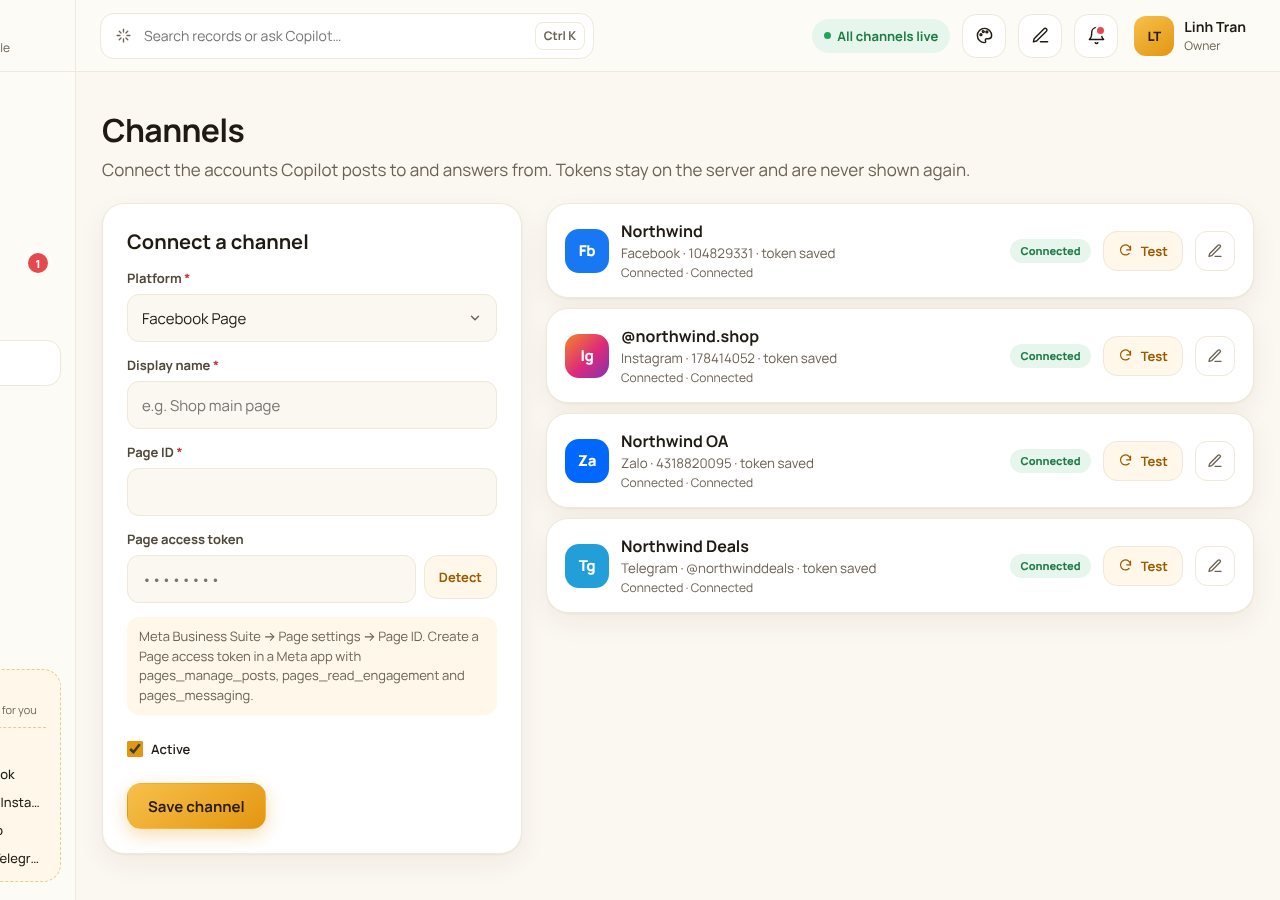Click the Northwind Deals channel title
Viewport: 1280px width, 900px height.
point(685,546)
